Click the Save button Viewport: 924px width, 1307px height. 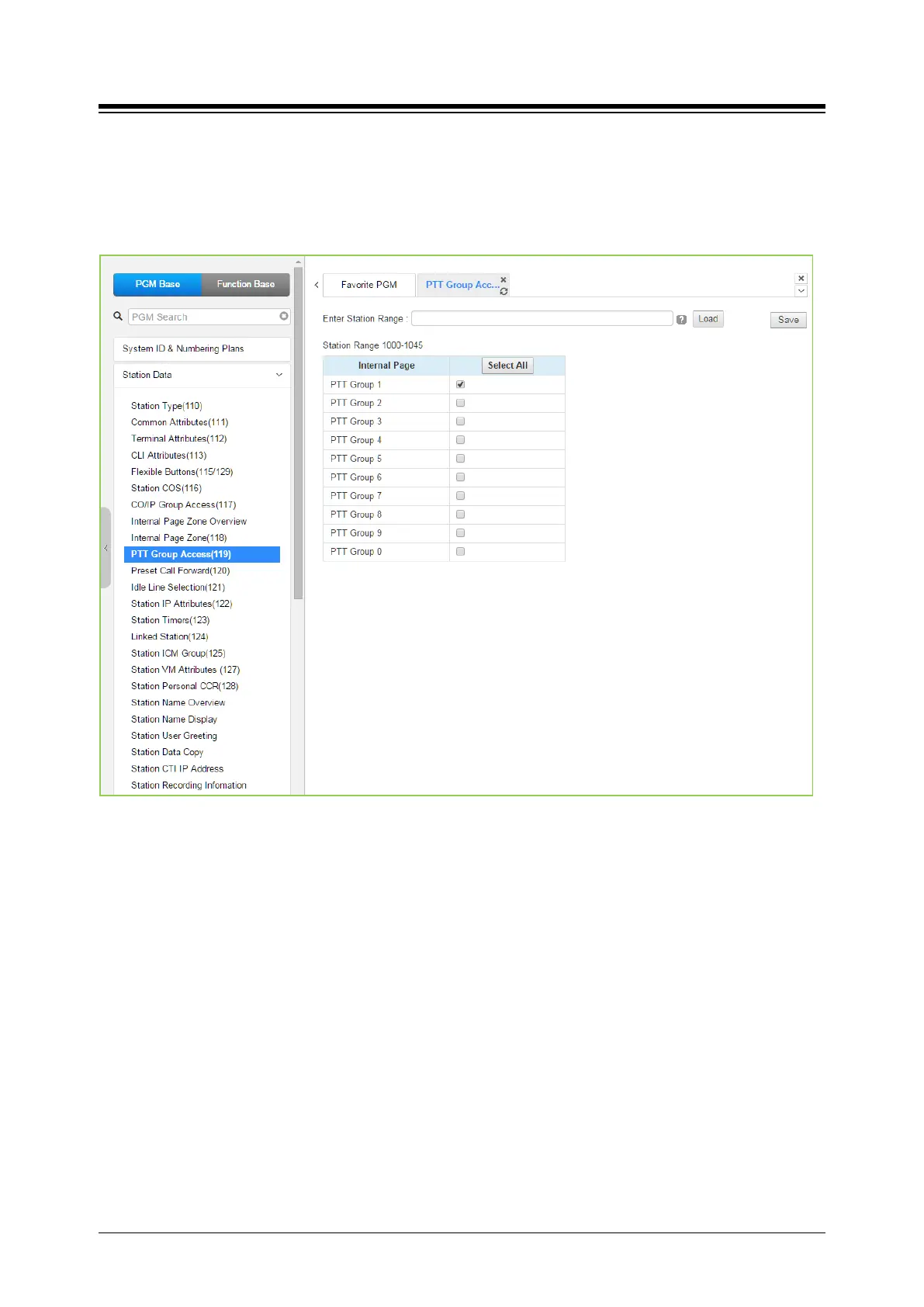pos(788,320)
